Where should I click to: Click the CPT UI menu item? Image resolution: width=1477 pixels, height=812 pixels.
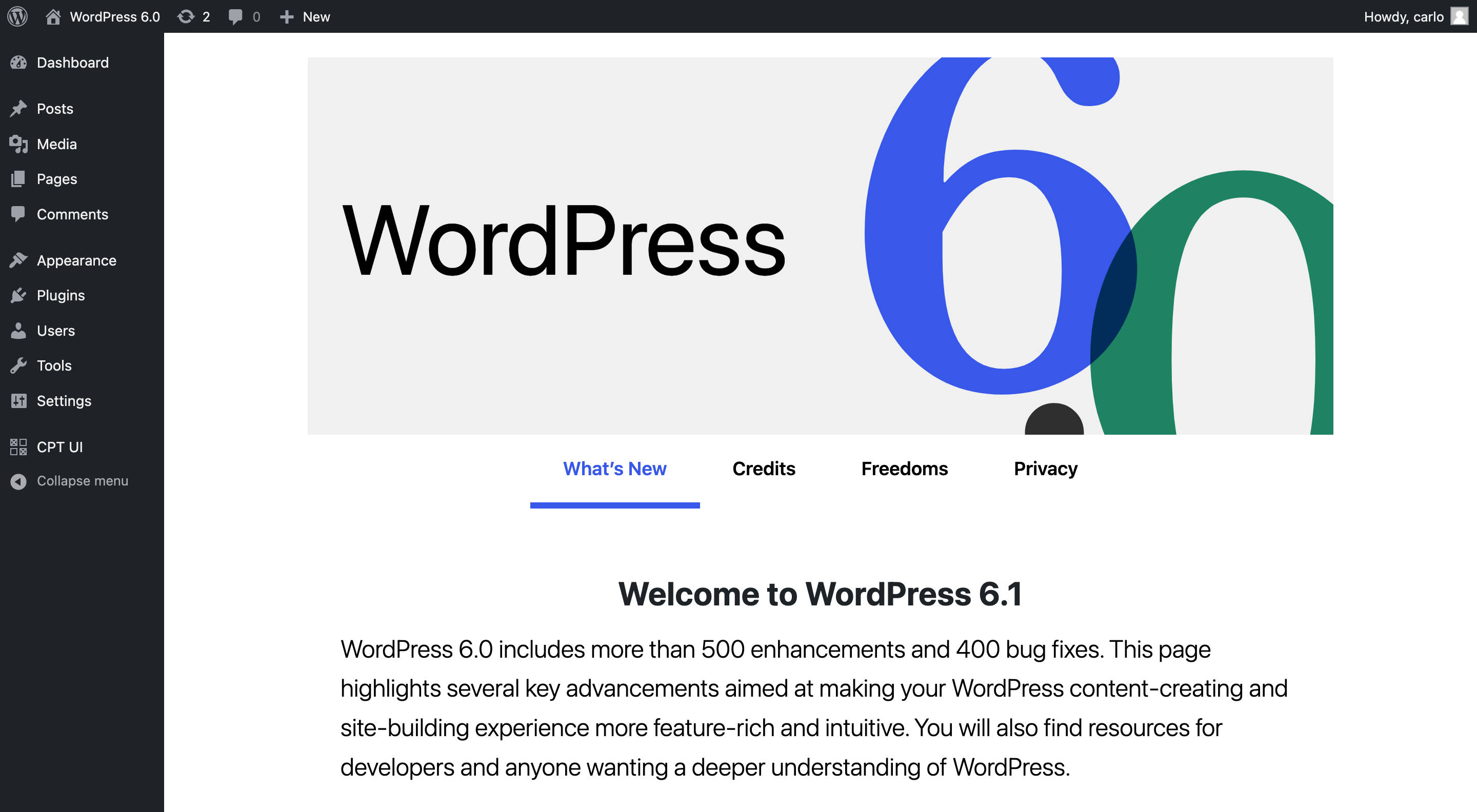[x=59, y=447]
